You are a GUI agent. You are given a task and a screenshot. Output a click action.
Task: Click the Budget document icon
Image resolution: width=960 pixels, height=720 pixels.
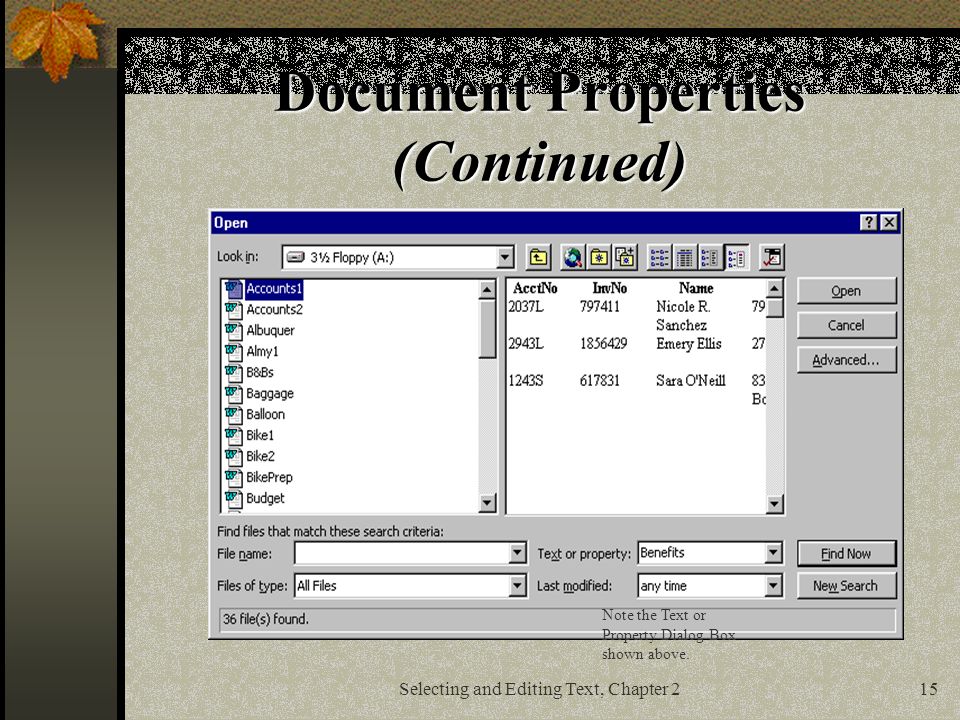(x=233, y=498)
